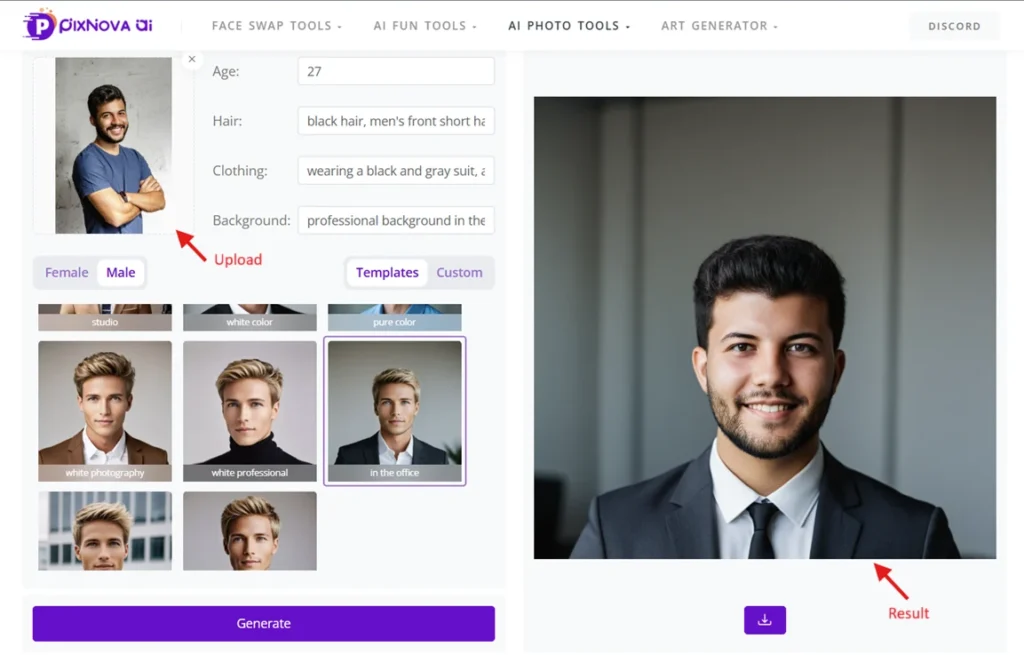Pick the "white professional" template thumbnail
Image resolution: width=1024 pixels, height=655 pixels.
250,410
